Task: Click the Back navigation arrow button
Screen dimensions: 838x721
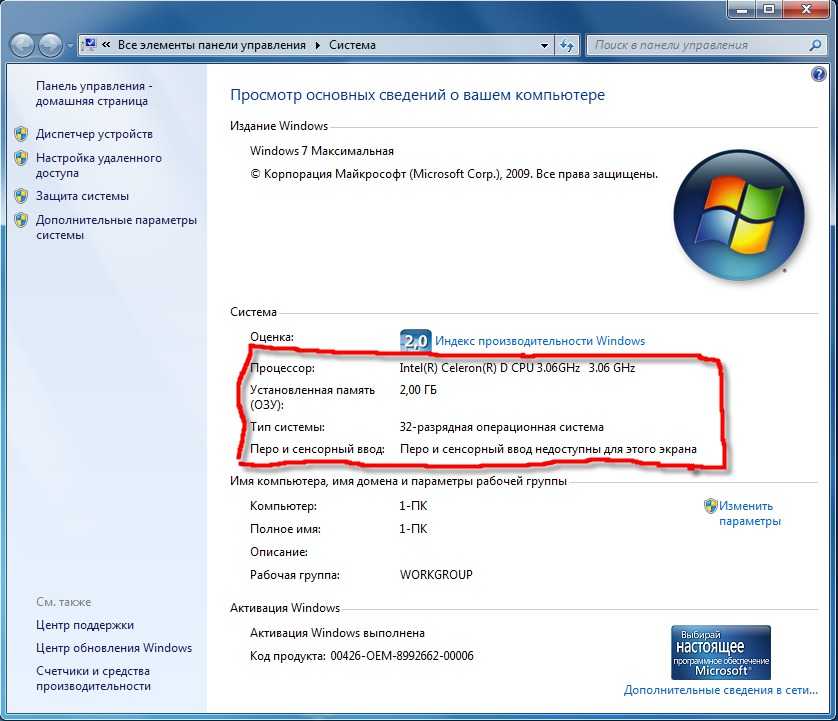Action: click(22, 45)
